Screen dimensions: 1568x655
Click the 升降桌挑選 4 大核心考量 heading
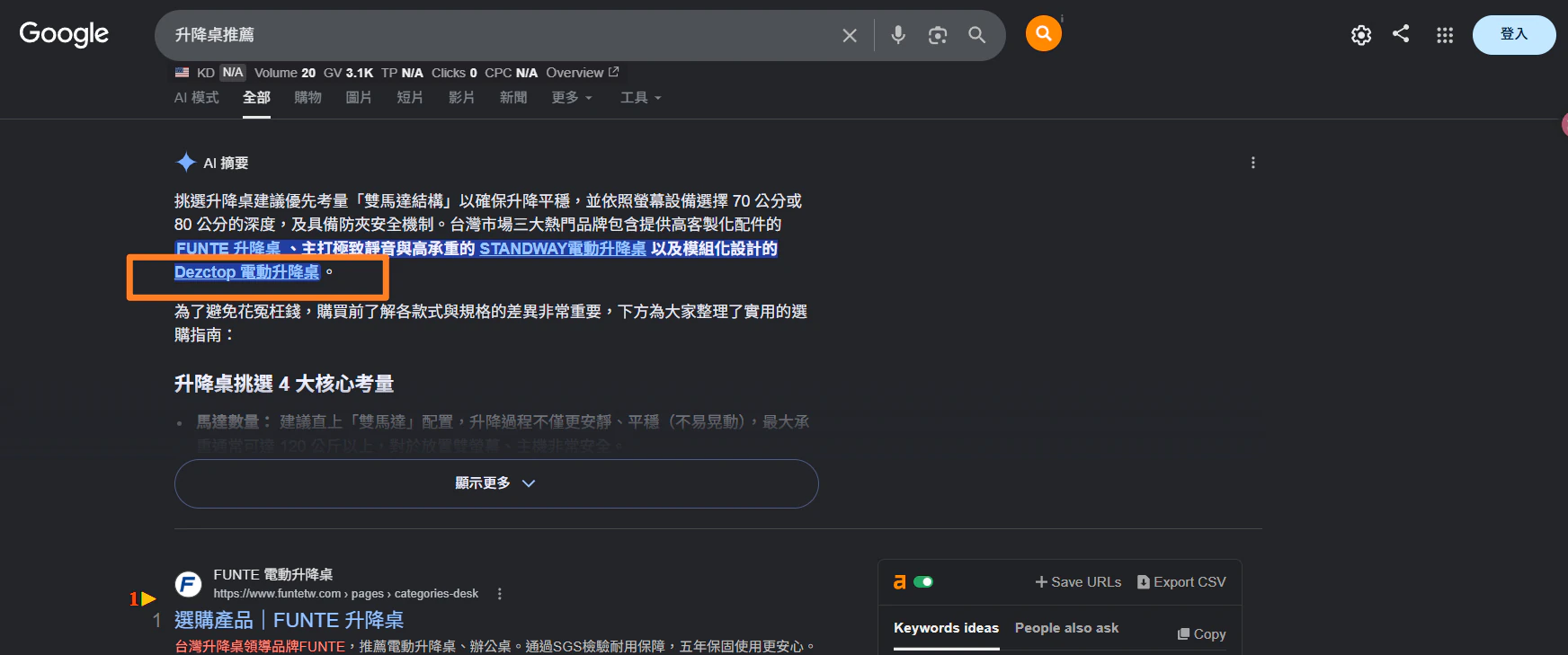tap(284, 384)
